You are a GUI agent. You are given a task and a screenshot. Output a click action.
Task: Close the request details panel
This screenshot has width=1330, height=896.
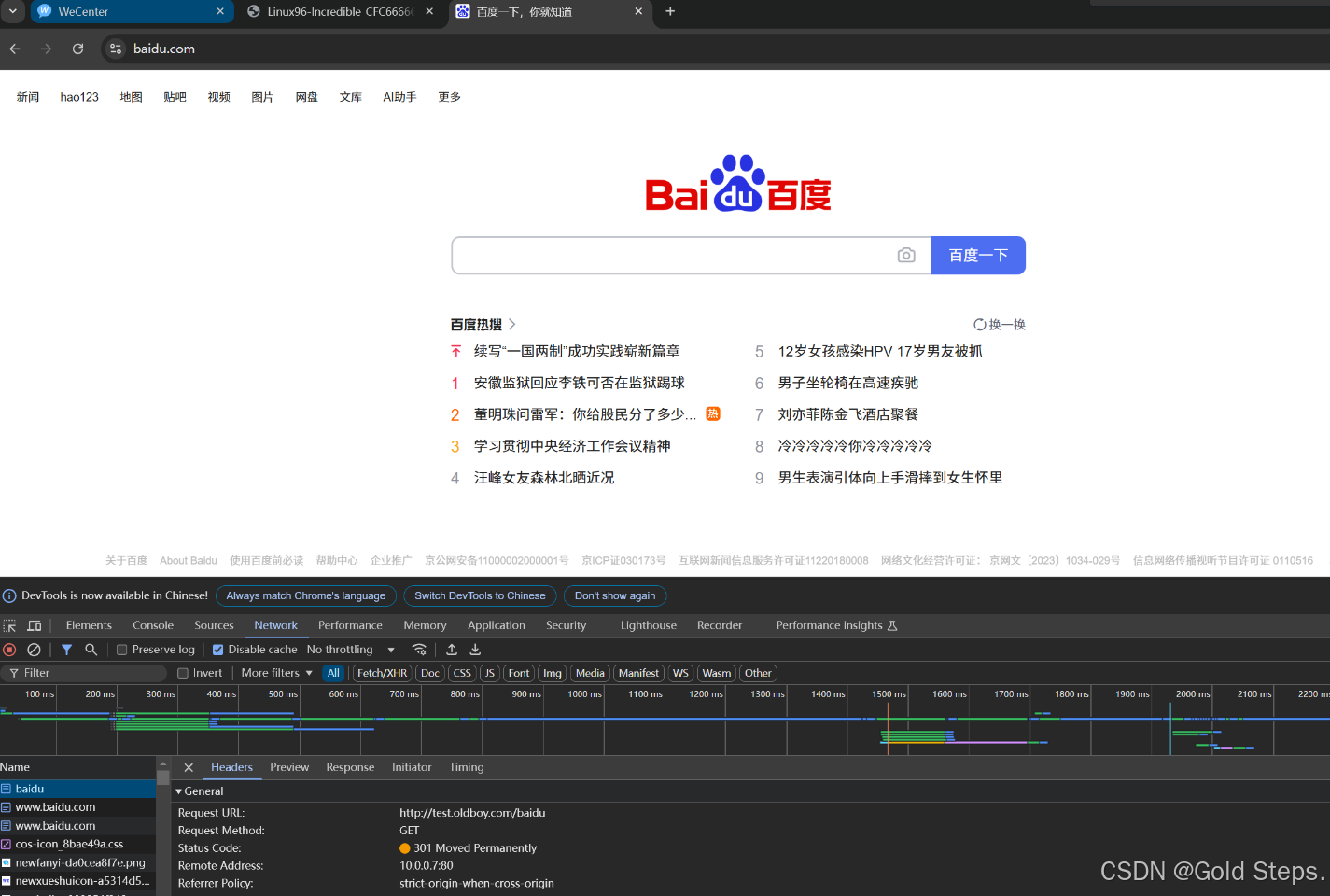click(x=189, y=767)
